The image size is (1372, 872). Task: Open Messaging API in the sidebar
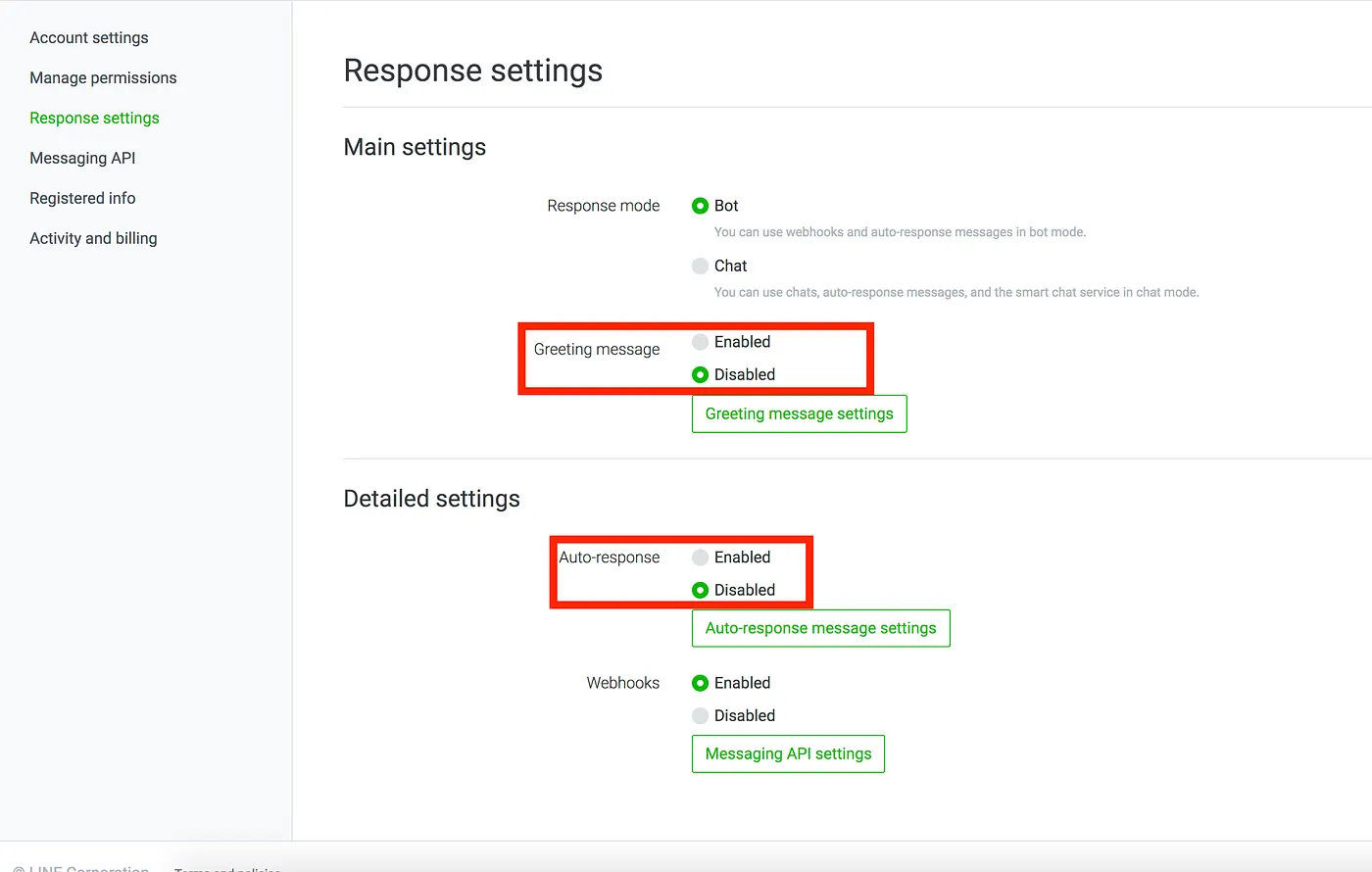coord(82,158)
